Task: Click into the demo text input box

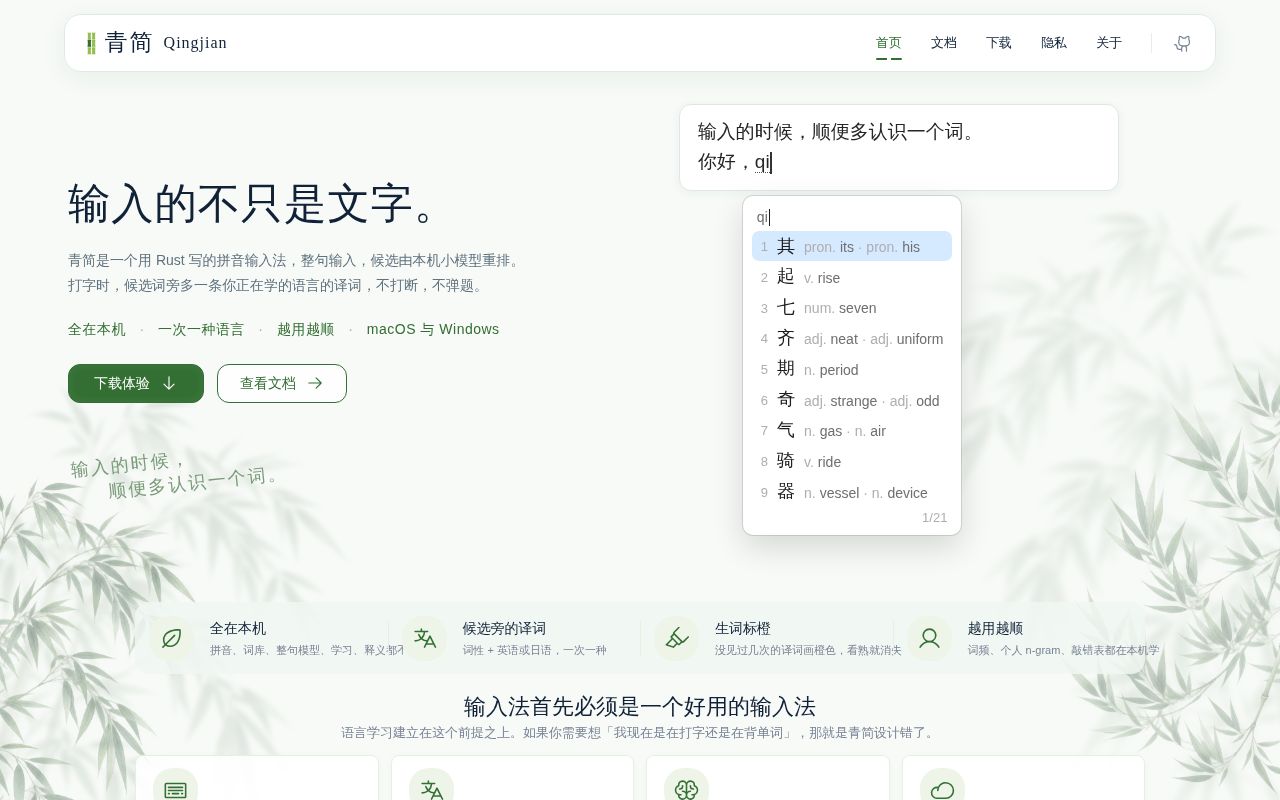Action: (899, 147)
